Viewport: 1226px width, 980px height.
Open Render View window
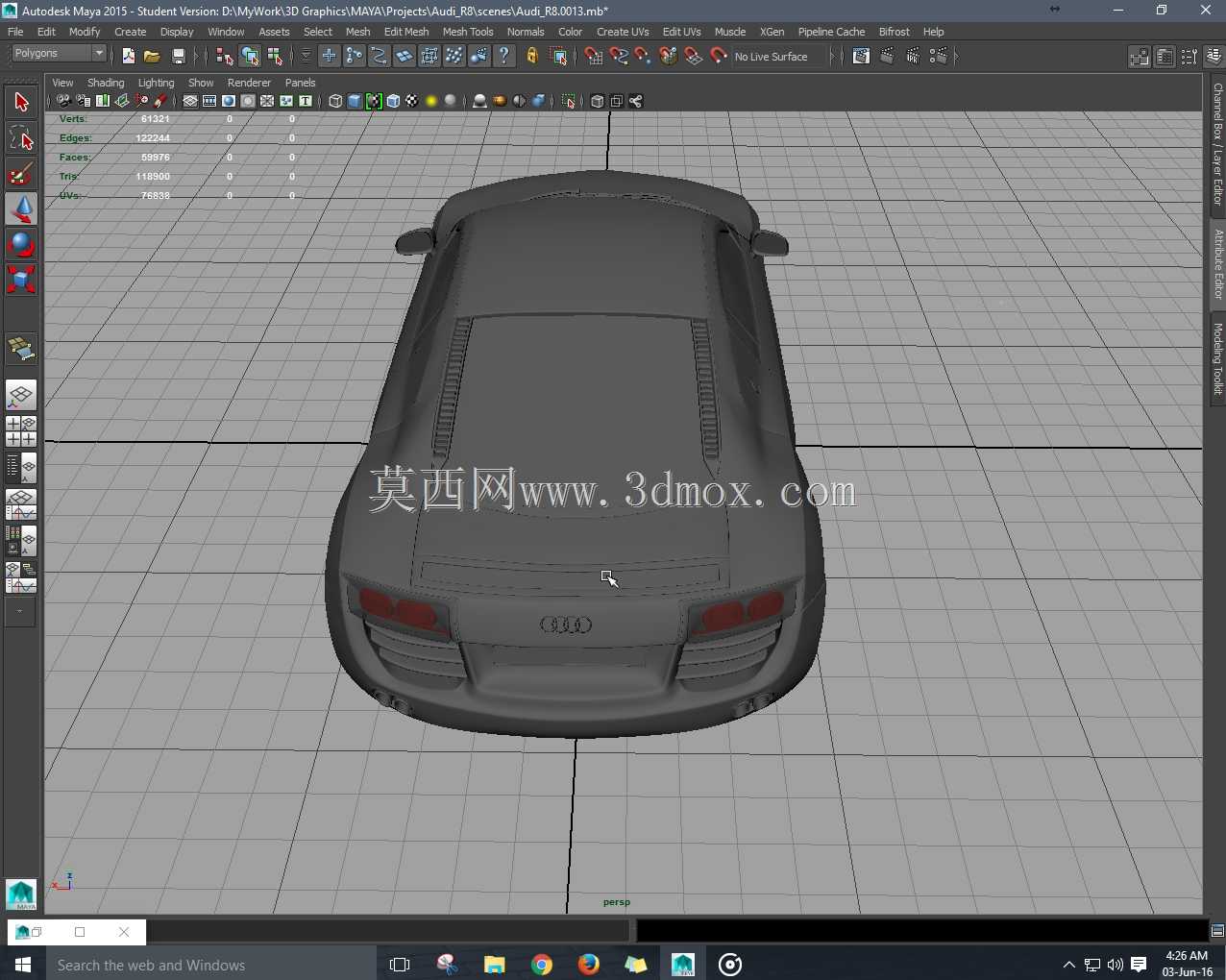coord(862,57)
